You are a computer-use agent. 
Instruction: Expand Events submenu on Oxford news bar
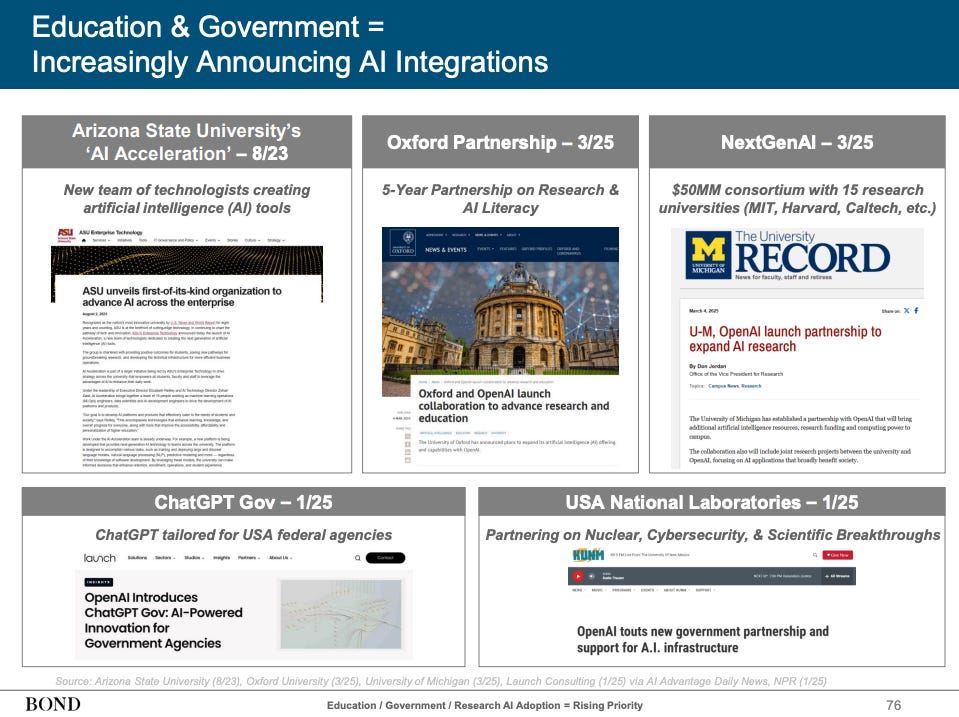click(x=486, y=249)
